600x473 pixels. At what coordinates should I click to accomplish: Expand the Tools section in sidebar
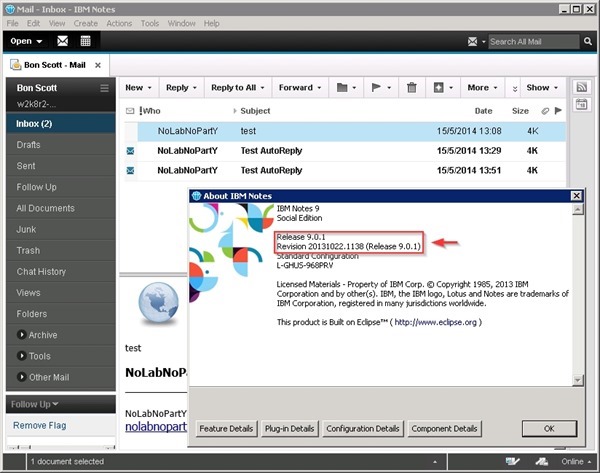click(22, 356)
